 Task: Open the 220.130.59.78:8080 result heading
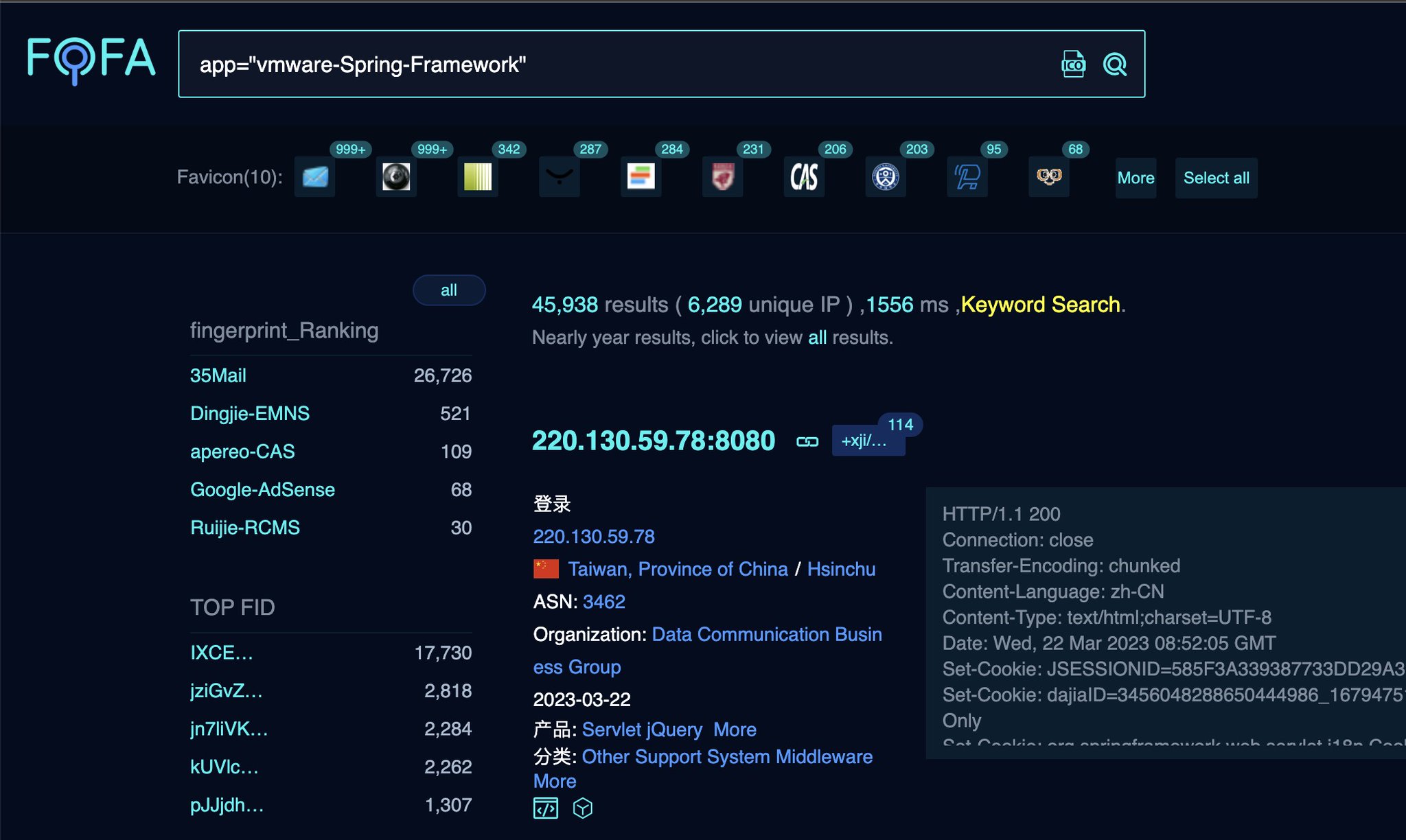tap(654, 441)
